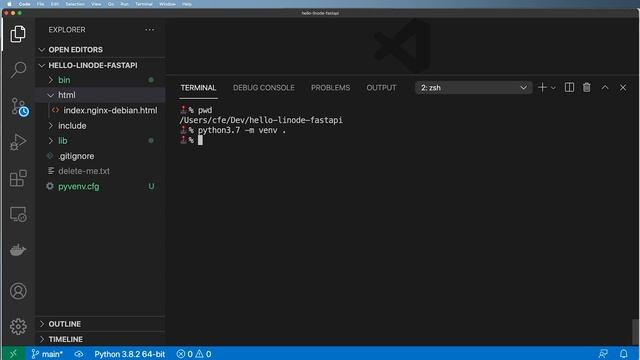Click the python3.7 -m venv . line
Image resolution: width=640 pixels, height=360 pixels.
click(x=242, y=130)
